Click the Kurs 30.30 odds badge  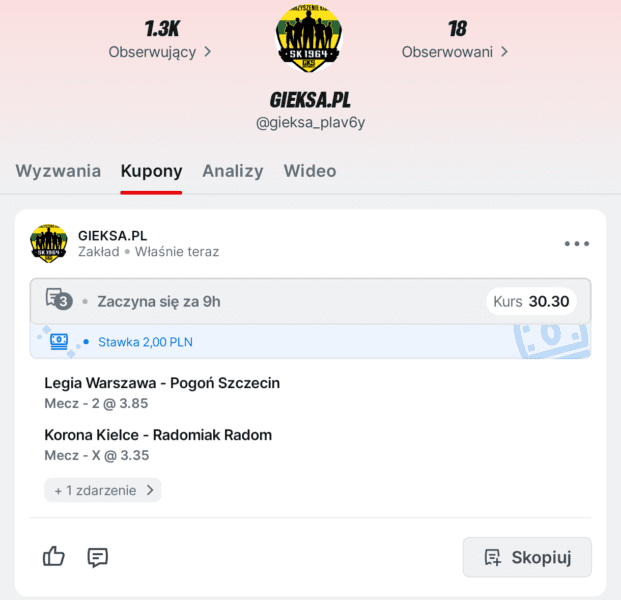[x=531, y=301]
